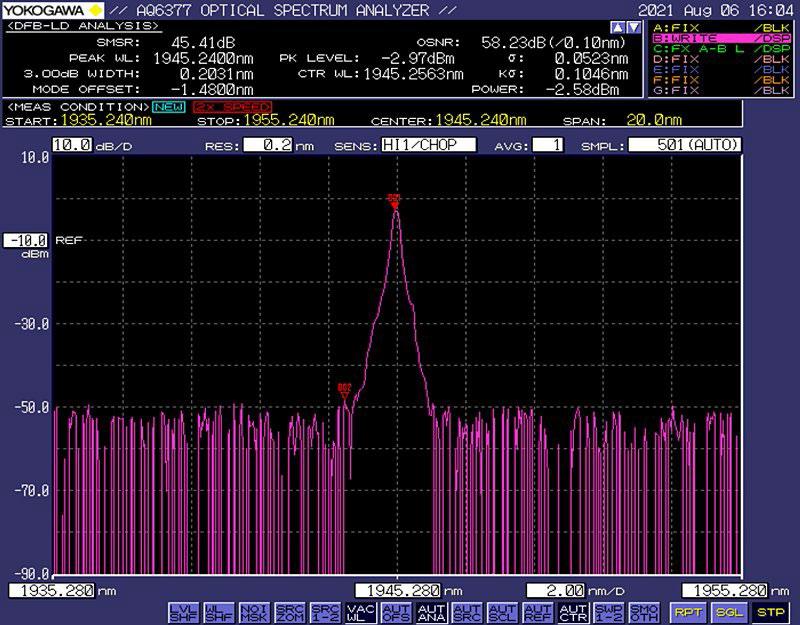Screen dimensions: 800x625
Task: Expand the trace list arrow at top
Action: (632, 27)
